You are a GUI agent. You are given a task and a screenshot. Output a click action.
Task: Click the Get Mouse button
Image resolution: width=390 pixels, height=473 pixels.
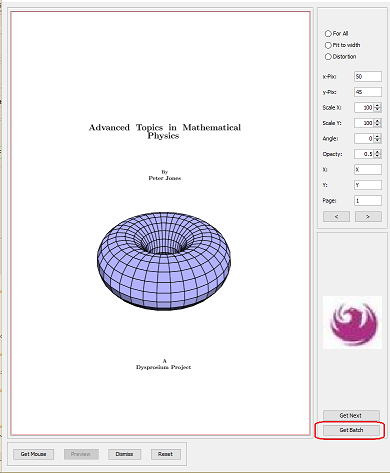(x=33, y=454)
